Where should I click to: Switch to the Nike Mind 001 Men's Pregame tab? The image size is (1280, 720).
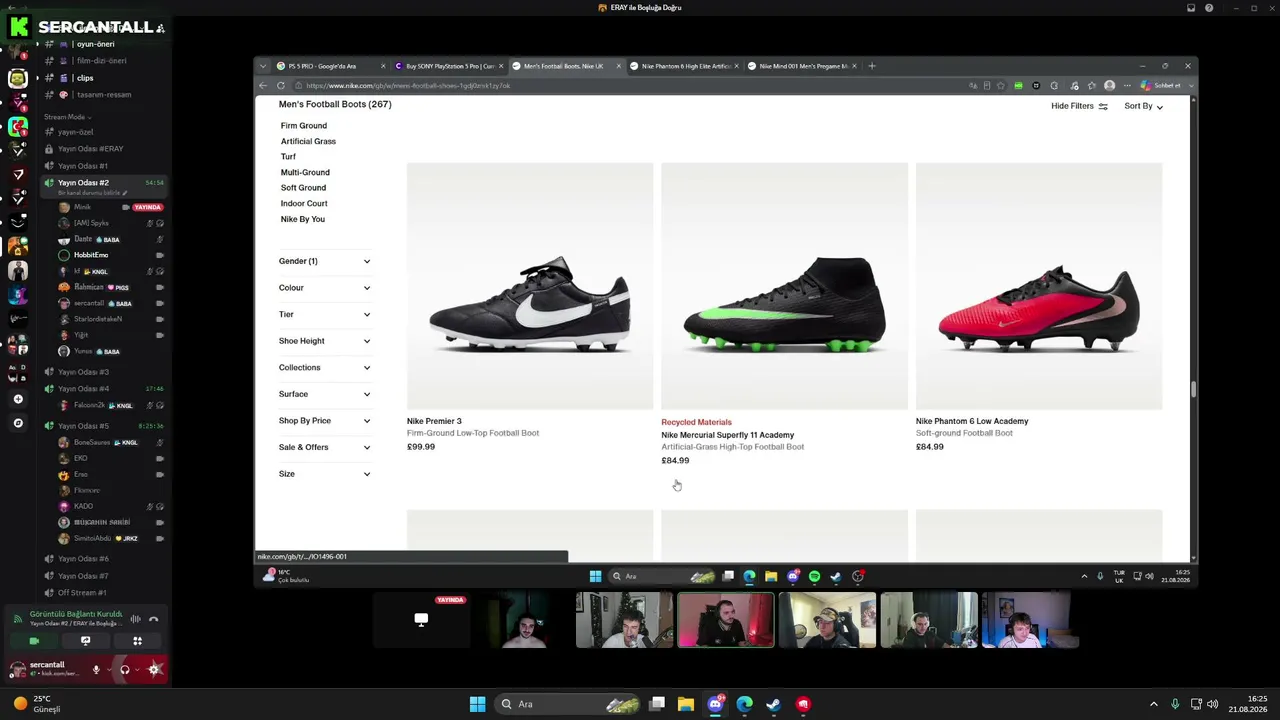pos(802,66)
